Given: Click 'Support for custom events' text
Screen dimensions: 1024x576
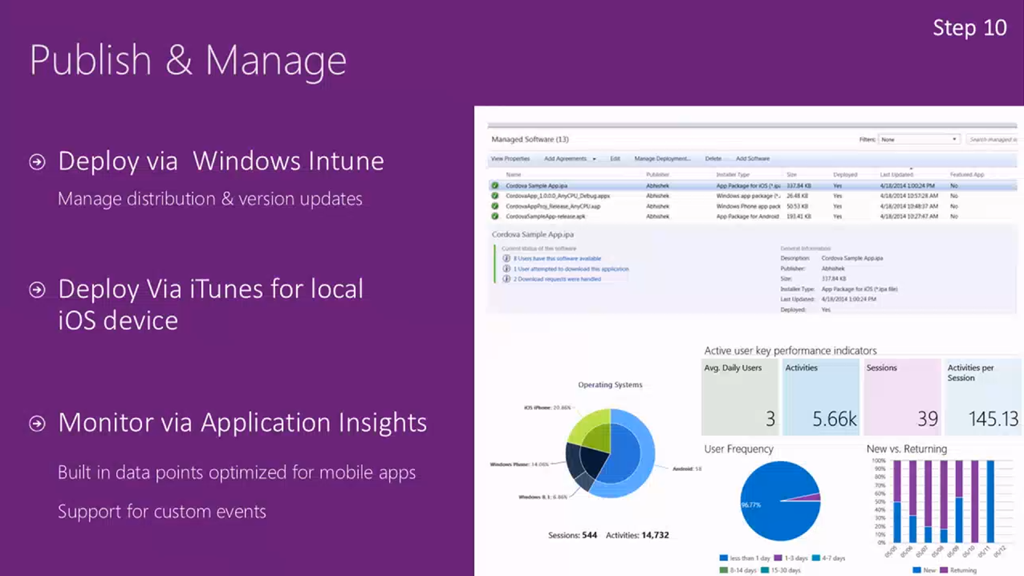Looking at the screenshot, I should (x=162, y=511).
